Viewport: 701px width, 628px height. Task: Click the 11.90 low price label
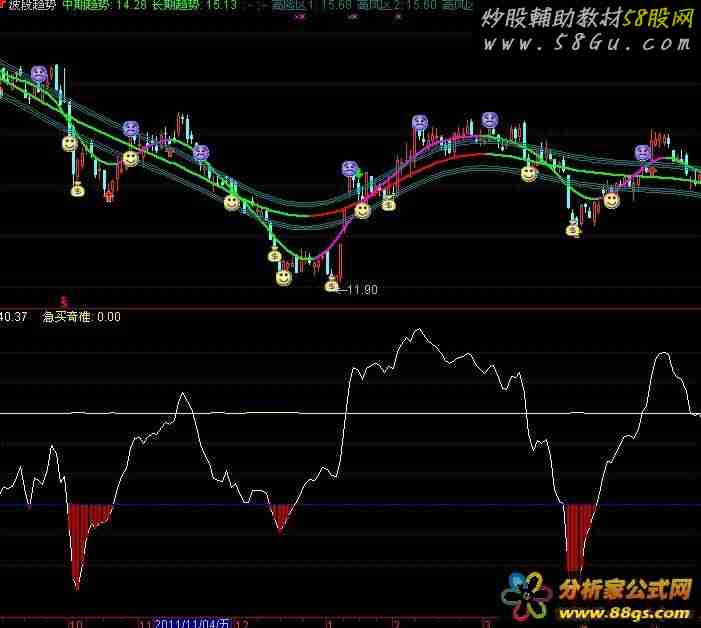tap(363, 290)
